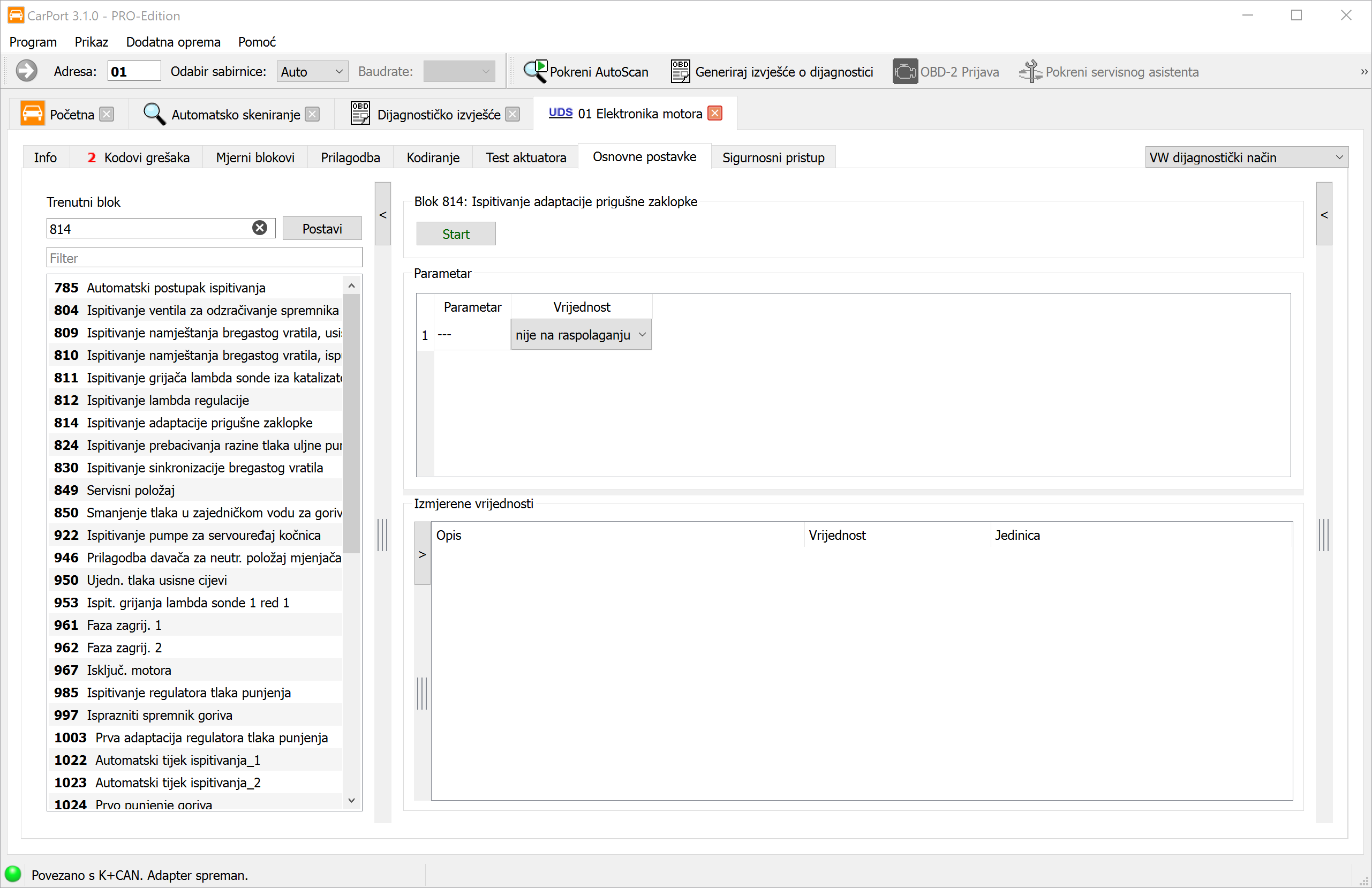Collapse the left block list panel
Screen dimensions: 1372x888
pos(383,215)
